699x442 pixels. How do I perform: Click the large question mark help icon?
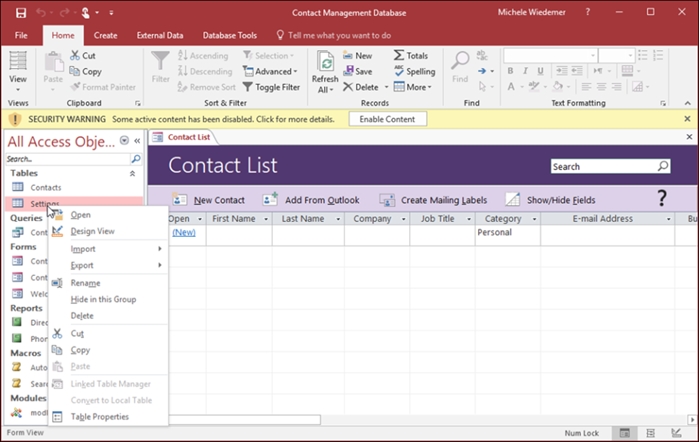(x=662, y=198)
